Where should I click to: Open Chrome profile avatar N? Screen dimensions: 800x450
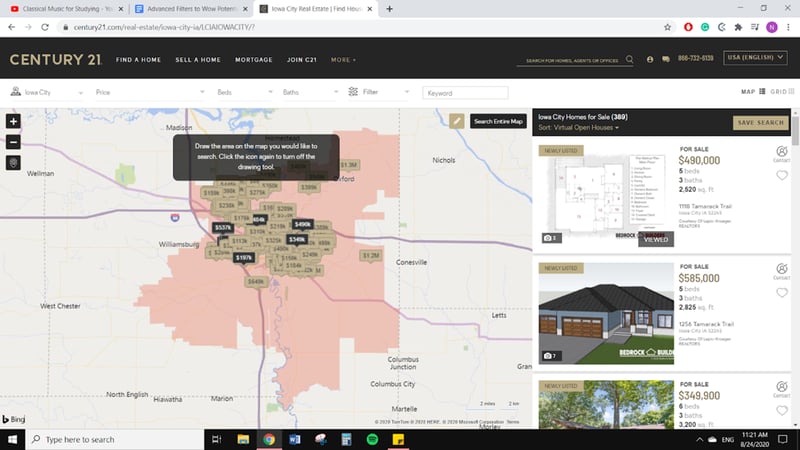(772, 27)
